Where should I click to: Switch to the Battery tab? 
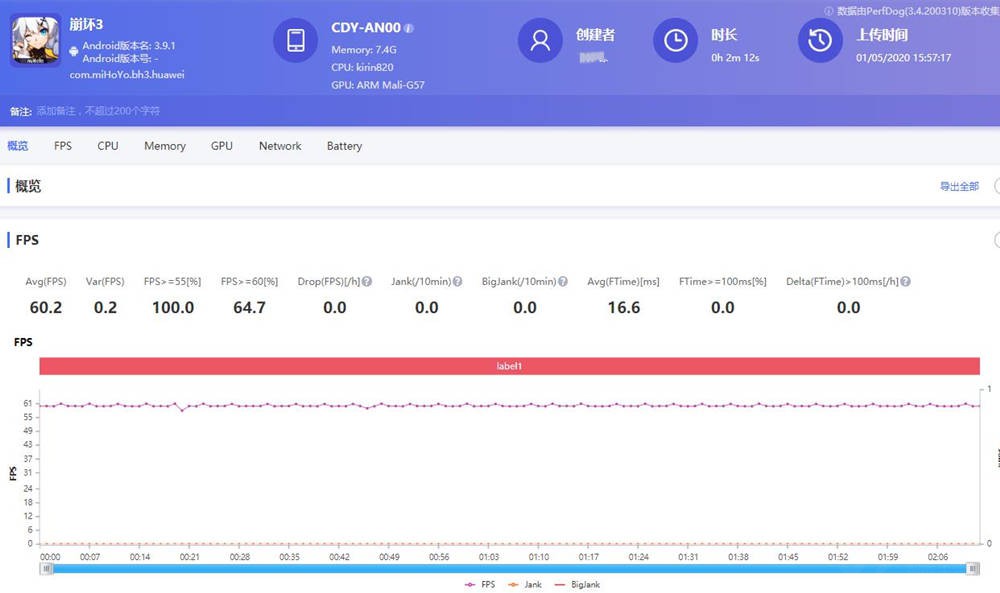click(x=343, y=146)
